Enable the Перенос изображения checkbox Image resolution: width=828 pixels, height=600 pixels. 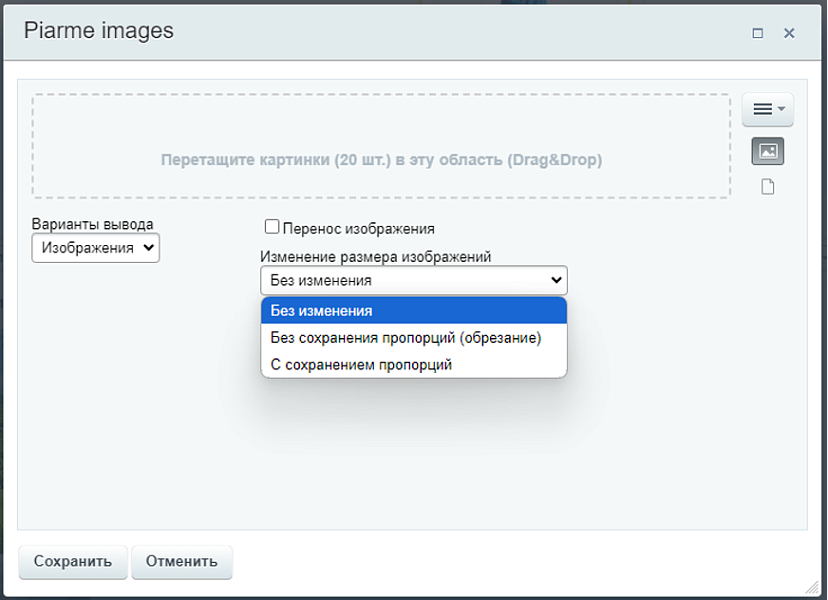(272, 227)
